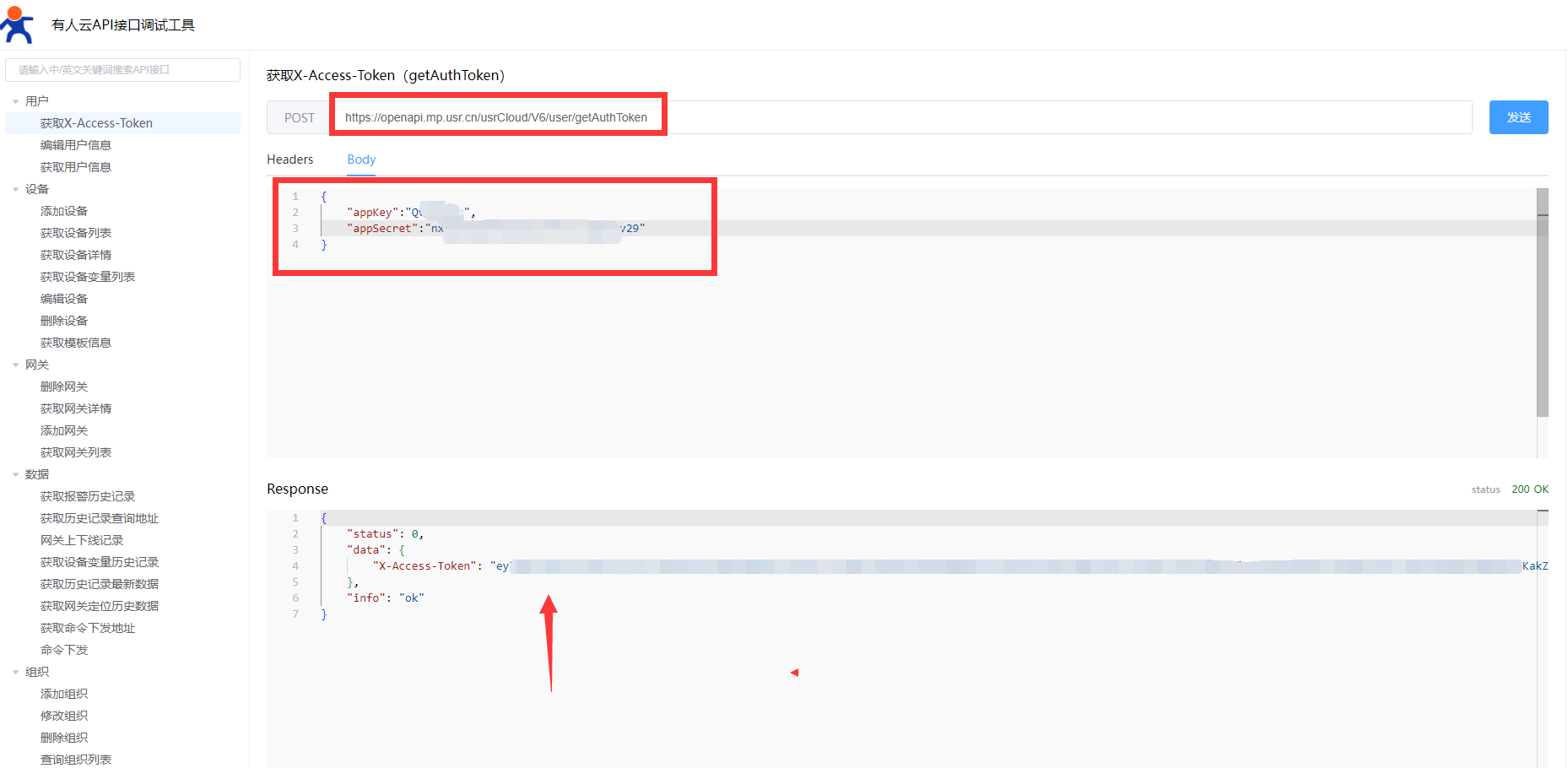Select the Body tab
Viewport: 1568px width, 768px height.
[x=361, y=160]
